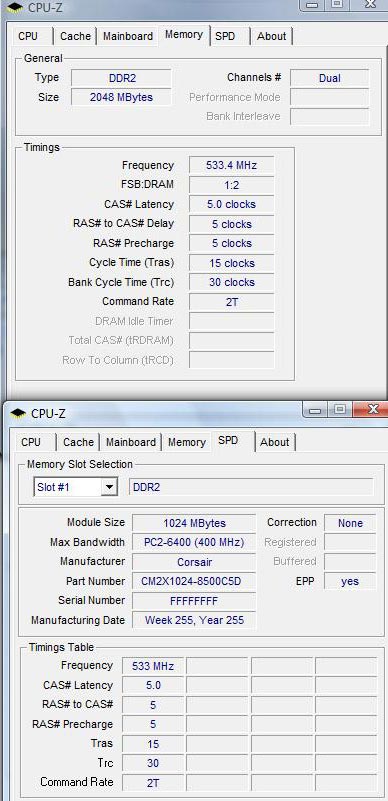388x801 pixels.
Task: Maximize the bottom CPU-Z window
Action: point(341,410)
